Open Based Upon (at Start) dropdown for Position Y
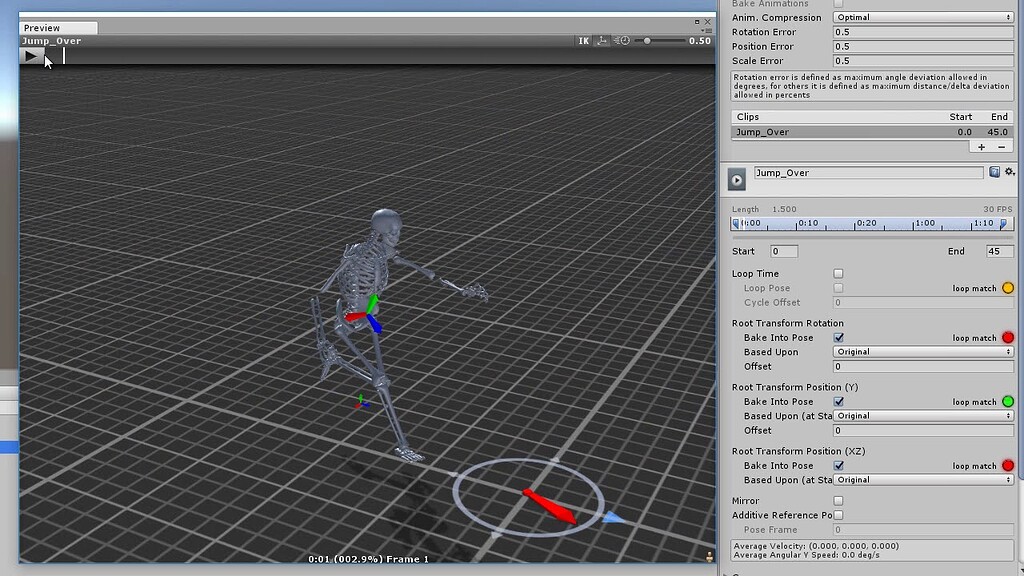This screenshot has height=576, width=1024. click(921, 415)
